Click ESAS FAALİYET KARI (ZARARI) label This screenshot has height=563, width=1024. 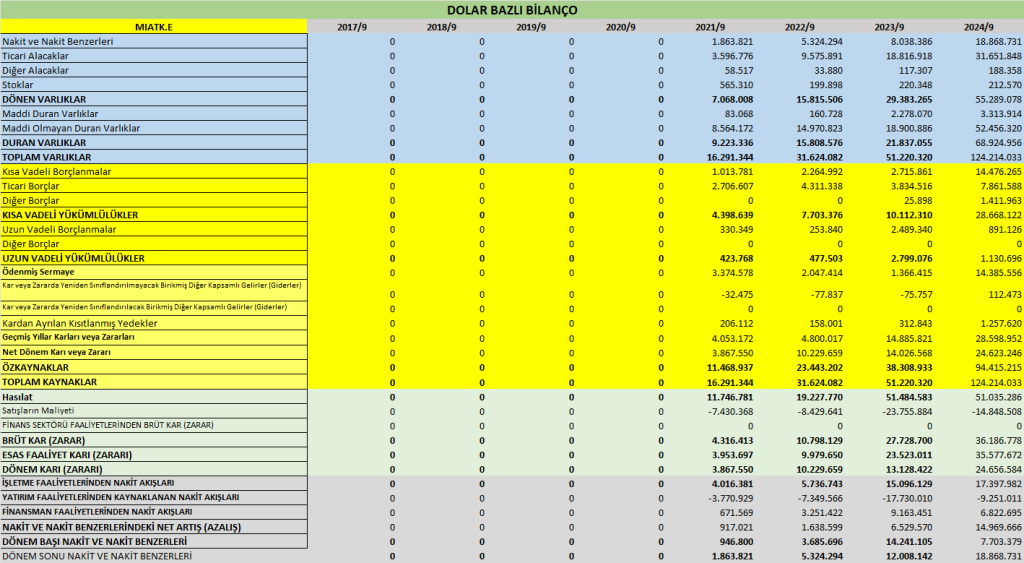[x=67, y=455]
